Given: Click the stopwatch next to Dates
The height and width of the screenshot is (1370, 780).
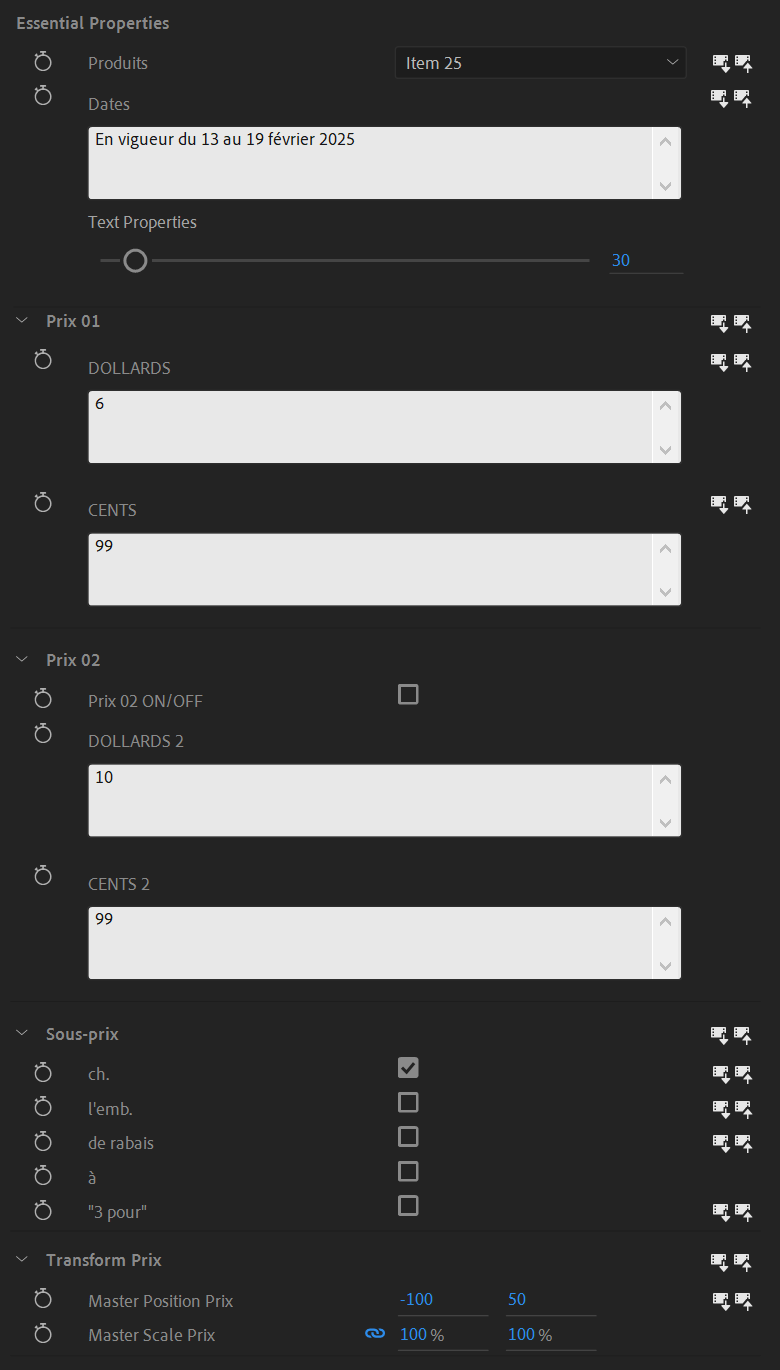Looking at the screenshot, I should pos(43,96).
